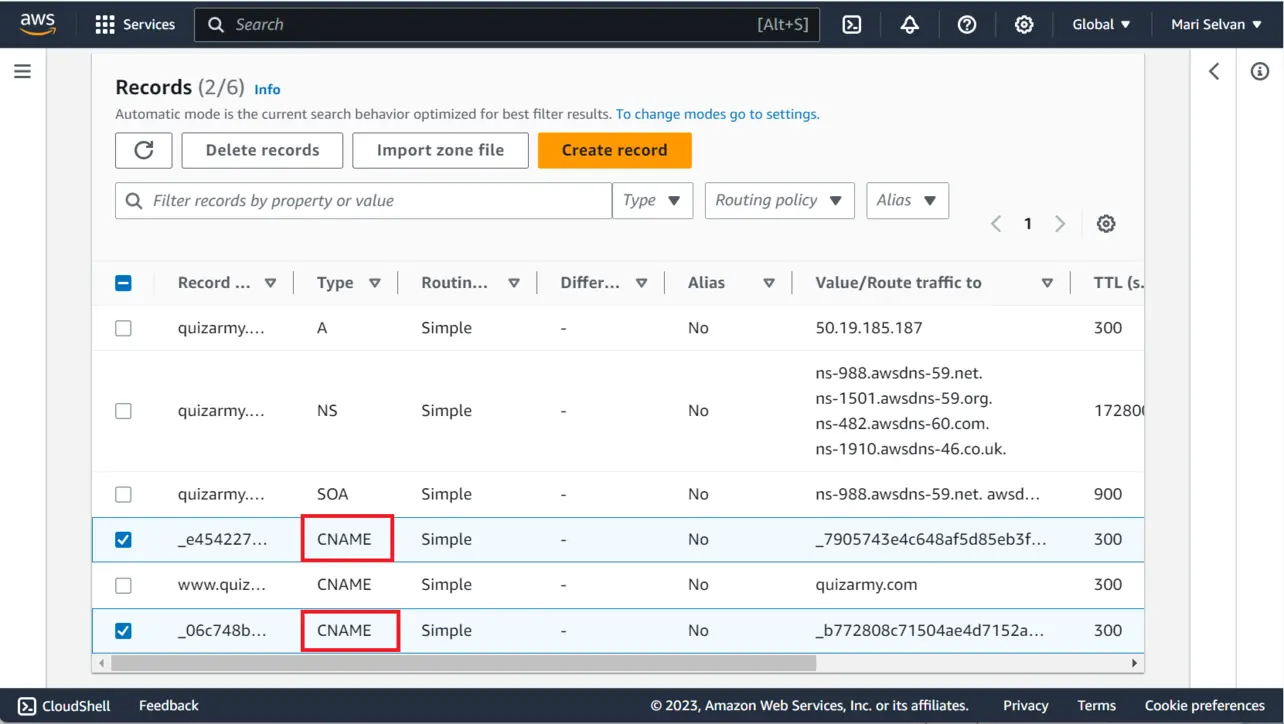Viewport: 1284px width, 724px height.
Task: Click page number 1
Action: (1027, 224)
